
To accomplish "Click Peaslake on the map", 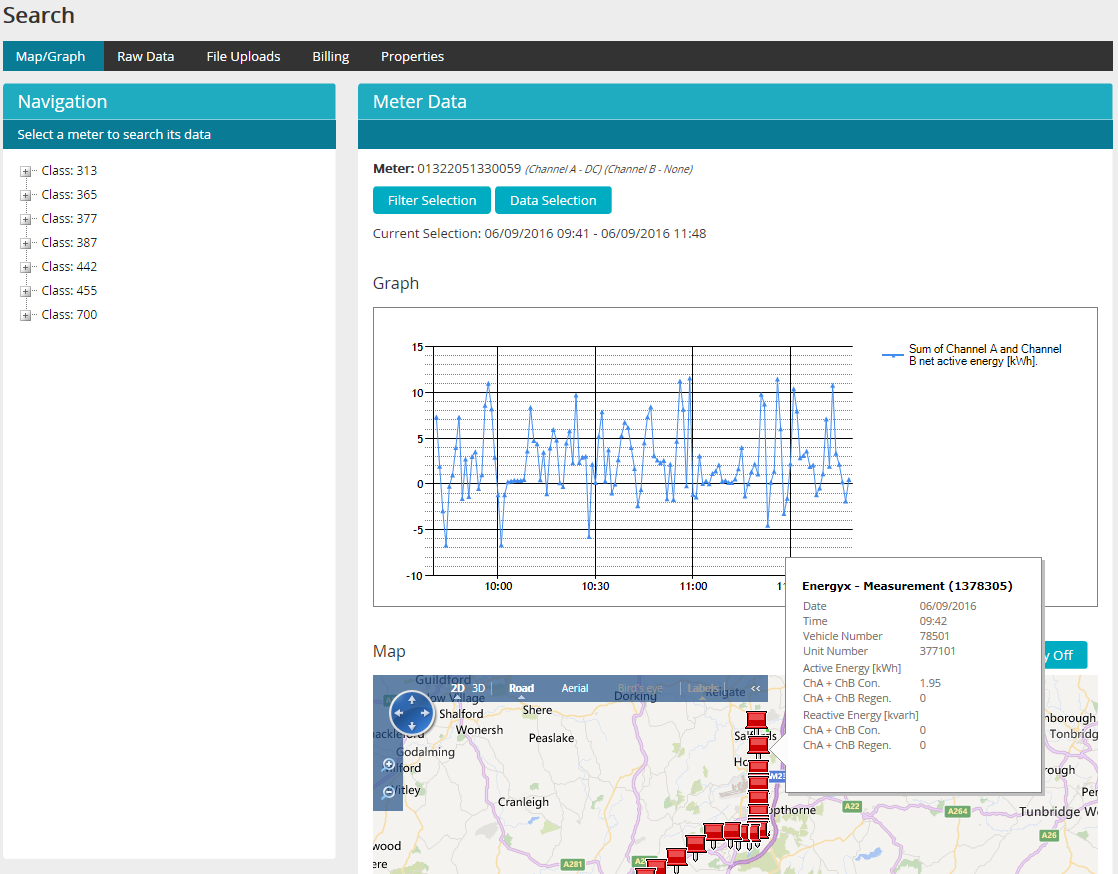I will click(x=551, y=738).
